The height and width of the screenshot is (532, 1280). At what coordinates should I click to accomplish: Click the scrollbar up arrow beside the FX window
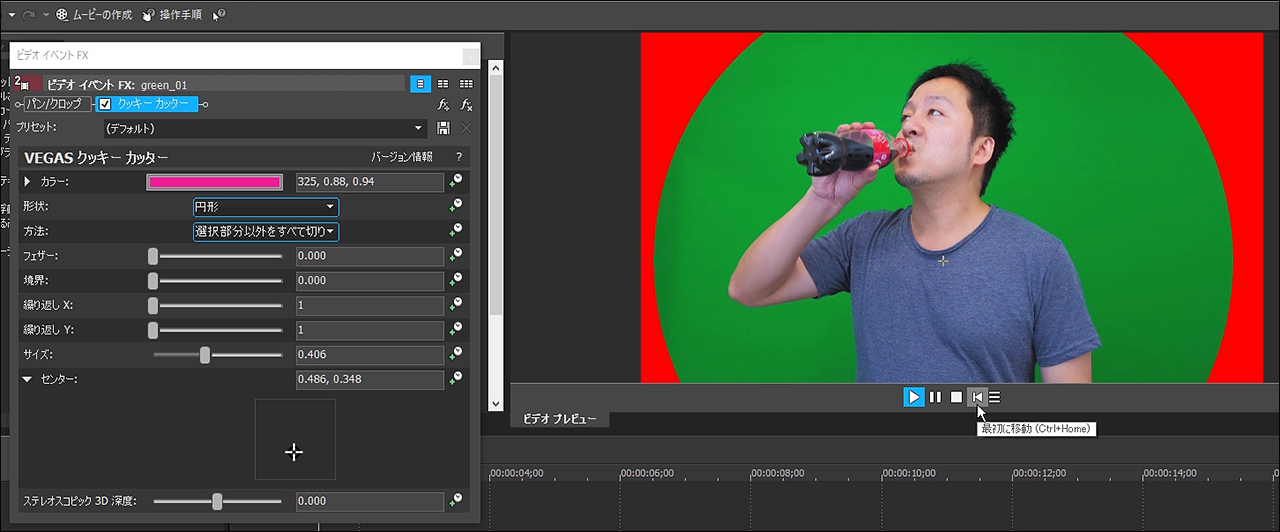(x=495, y=68)
